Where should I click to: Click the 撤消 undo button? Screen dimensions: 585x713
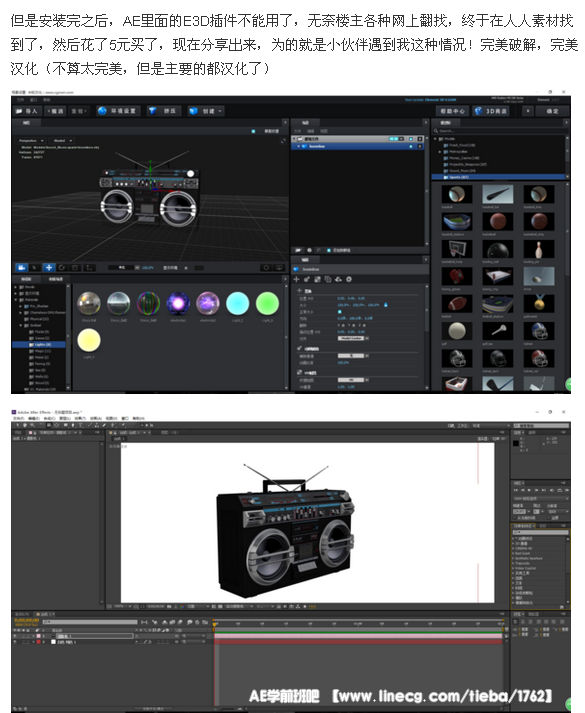point(55,111)
